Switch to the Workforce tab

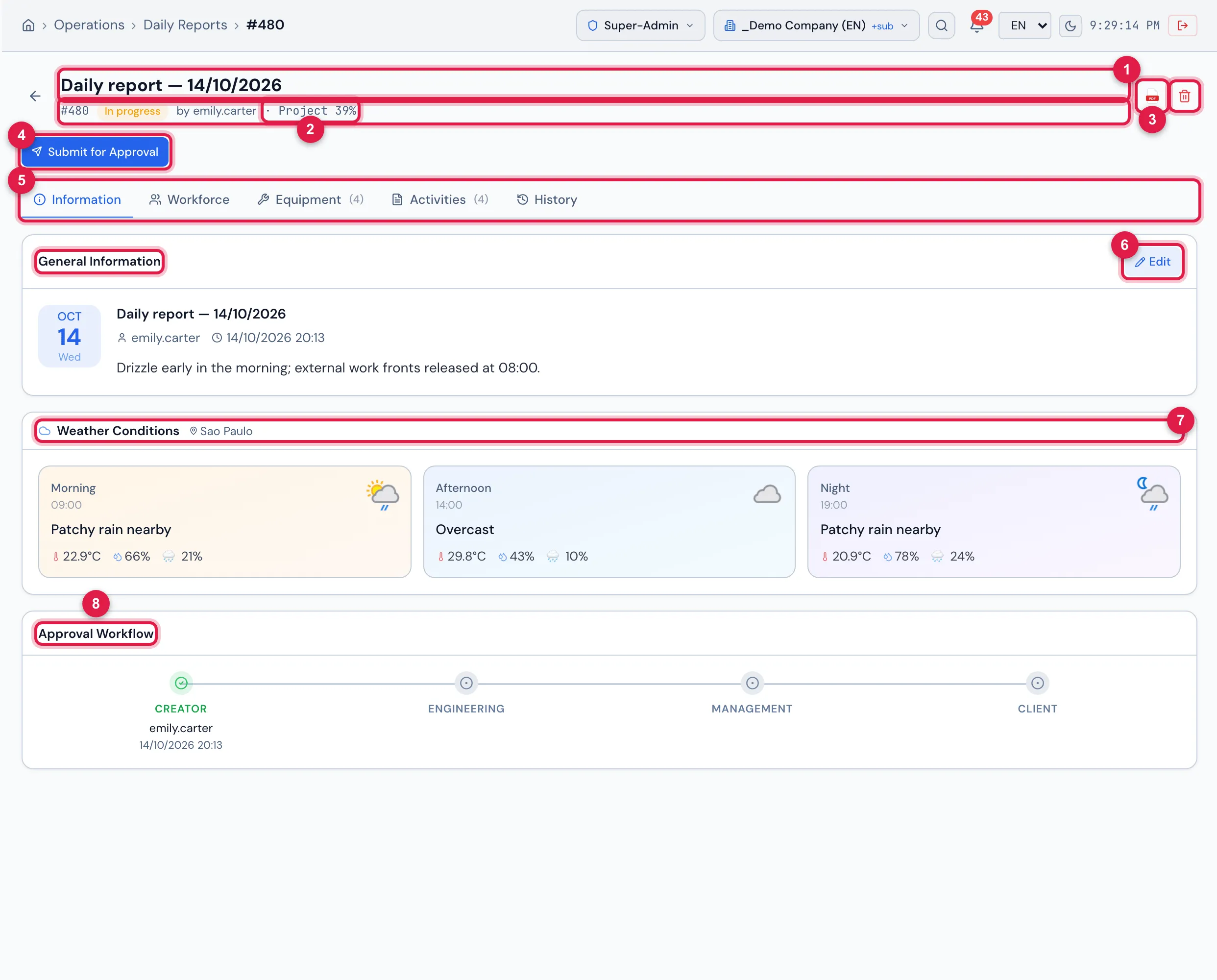pos(189,199)
